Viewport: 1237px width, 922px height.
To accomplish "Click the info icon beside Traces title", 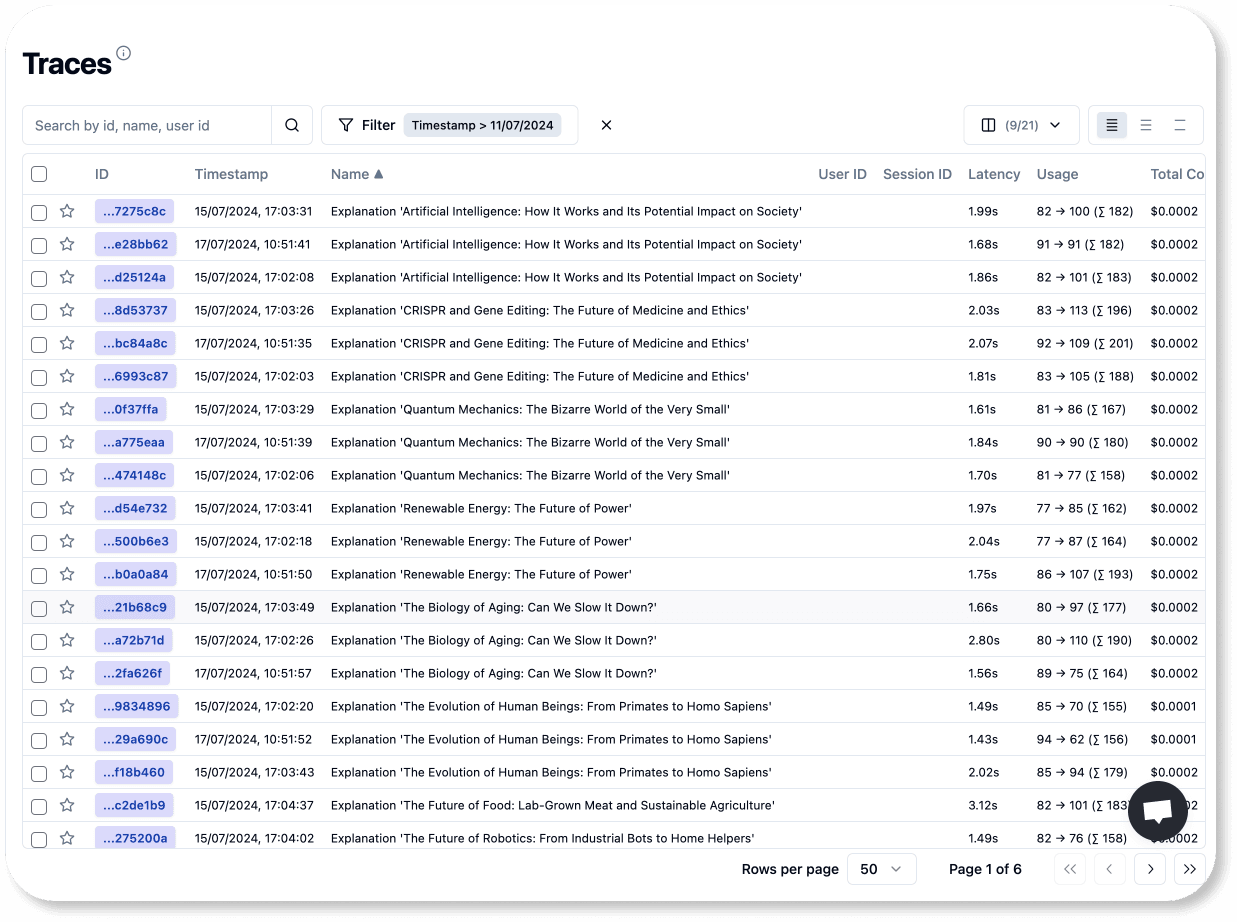I will click(x=123, y=53).
